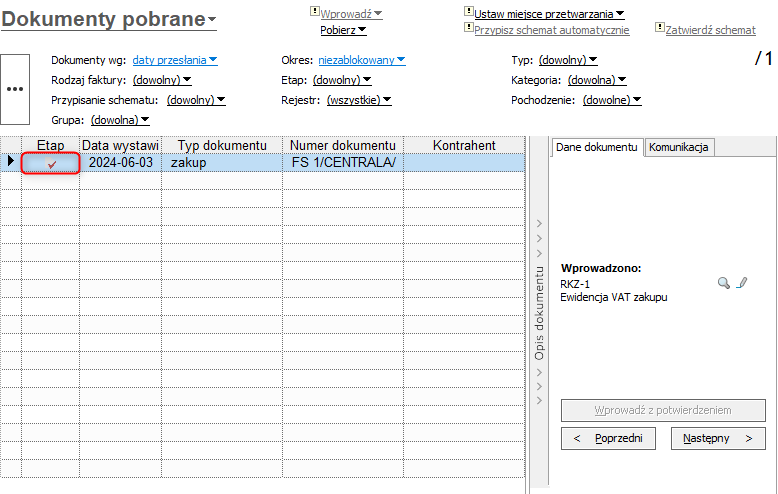Open the Pochodzenie filter dropdown
Image resolution: width=778 pixels, height=494 pixels.
point(612,100)
